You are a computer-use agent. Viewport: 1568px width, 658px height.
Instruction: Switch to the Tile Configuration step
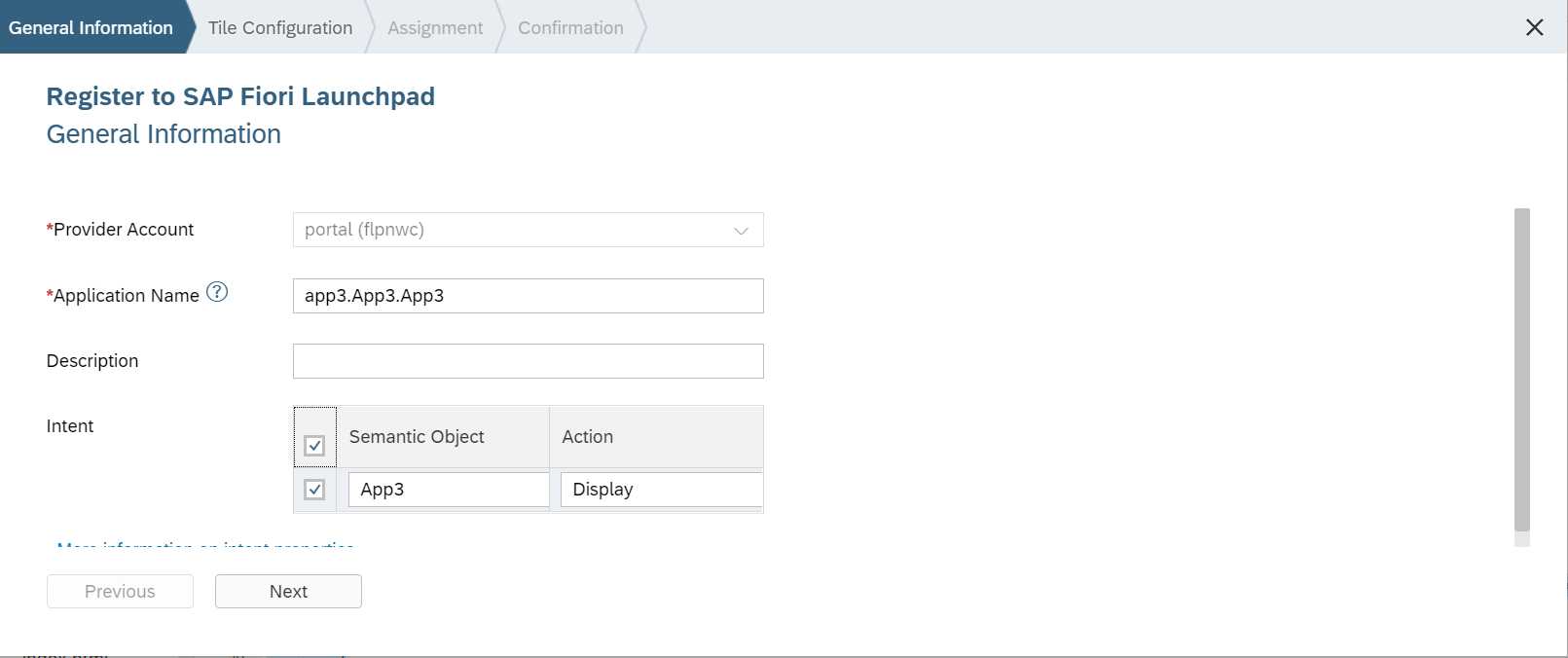pyautogui.click(x=280, y=27)
